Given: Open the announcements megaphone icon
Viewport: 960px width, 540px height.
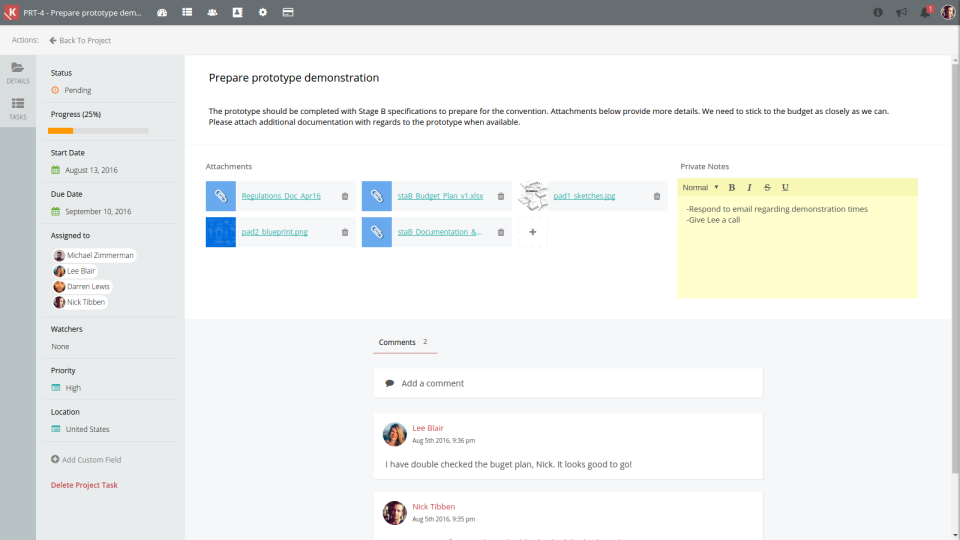Looking at the screenshot, I should (901, 12).
